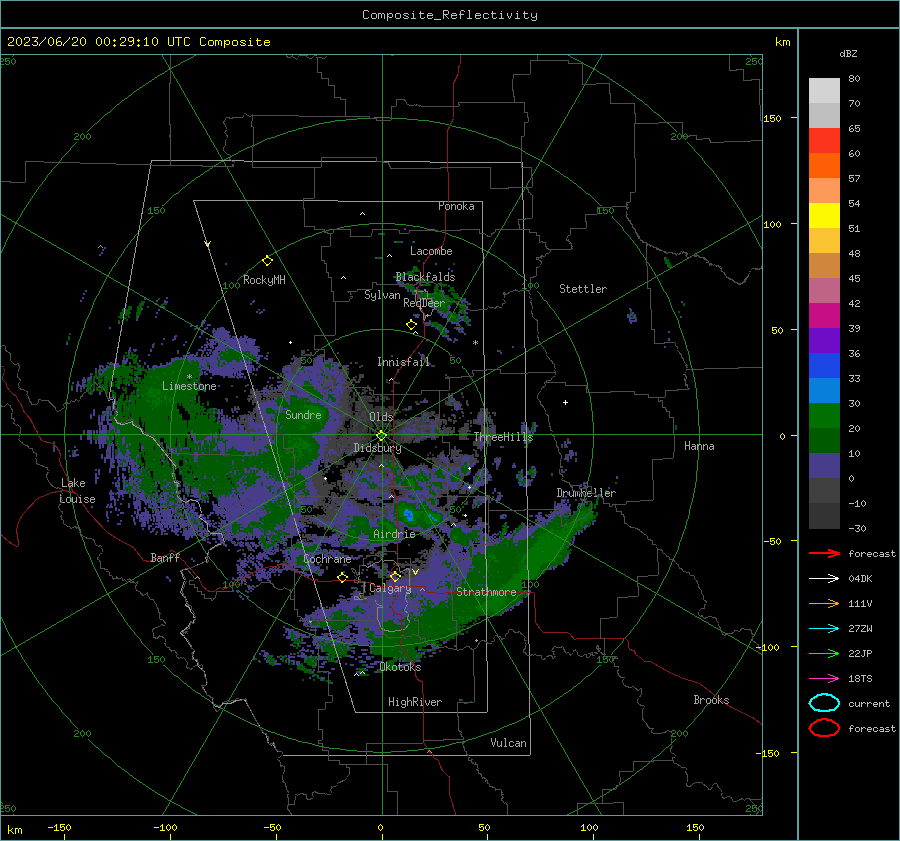
Task: Select the topmost light gray 80 dBZ swatch
Action: click(x=824, y=90)
